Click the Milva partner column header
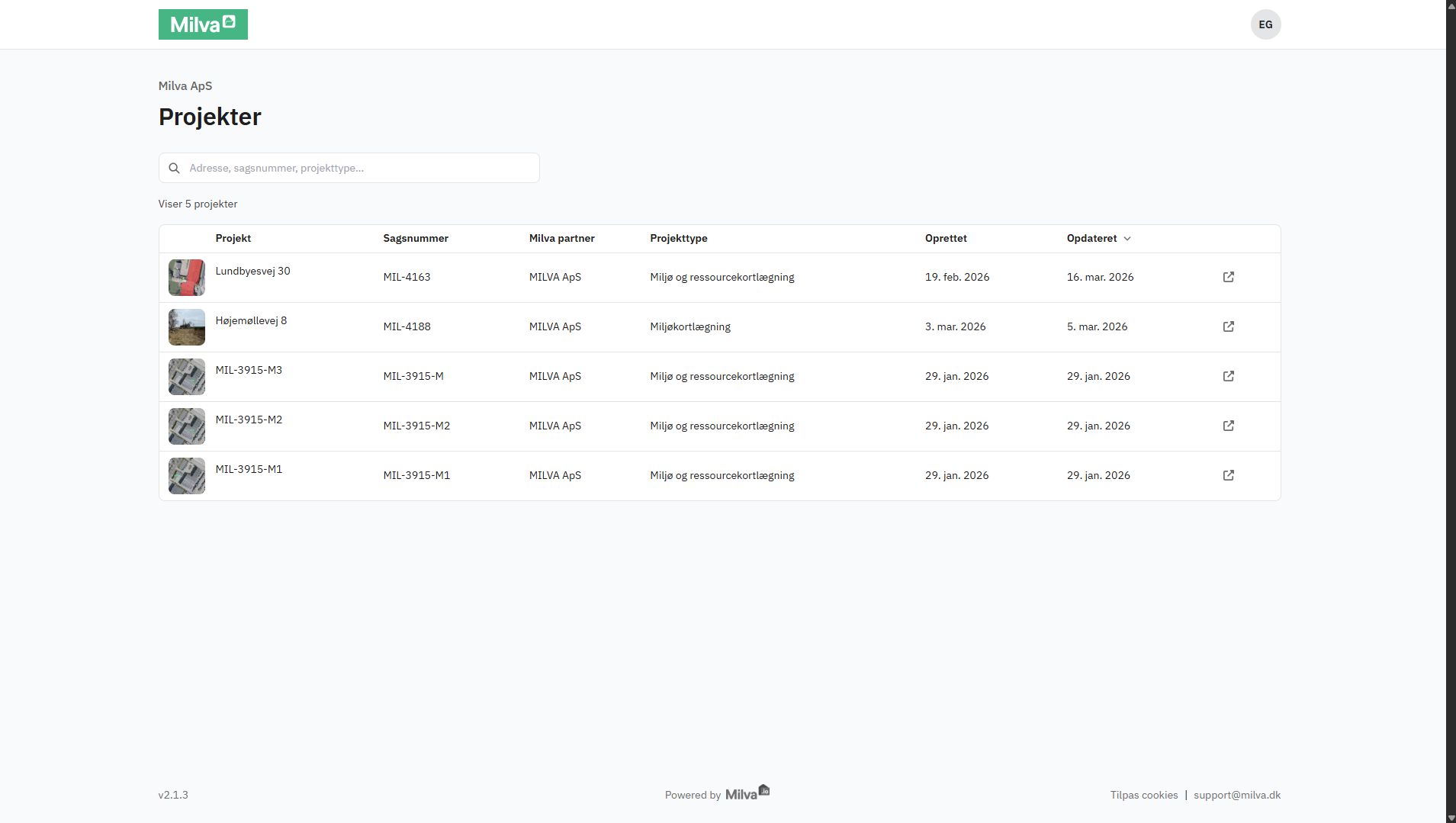Image resolution: width=1456 pixels, height=823 pixels. point(561,238)
